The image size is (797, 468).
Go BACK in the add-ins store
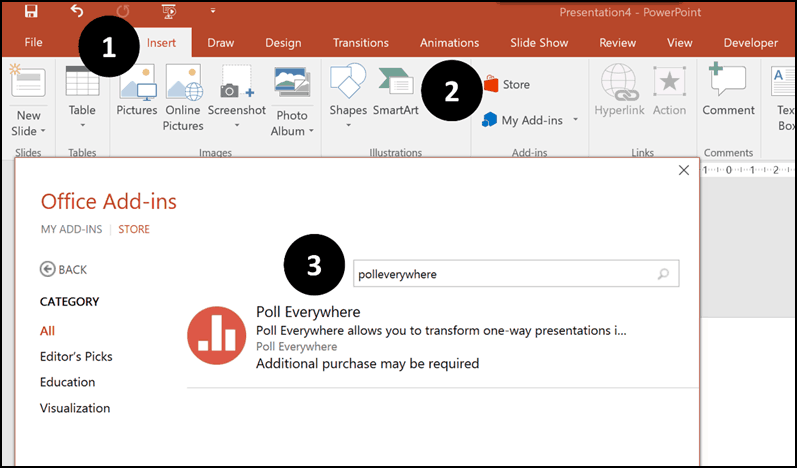tap(64, 269)
